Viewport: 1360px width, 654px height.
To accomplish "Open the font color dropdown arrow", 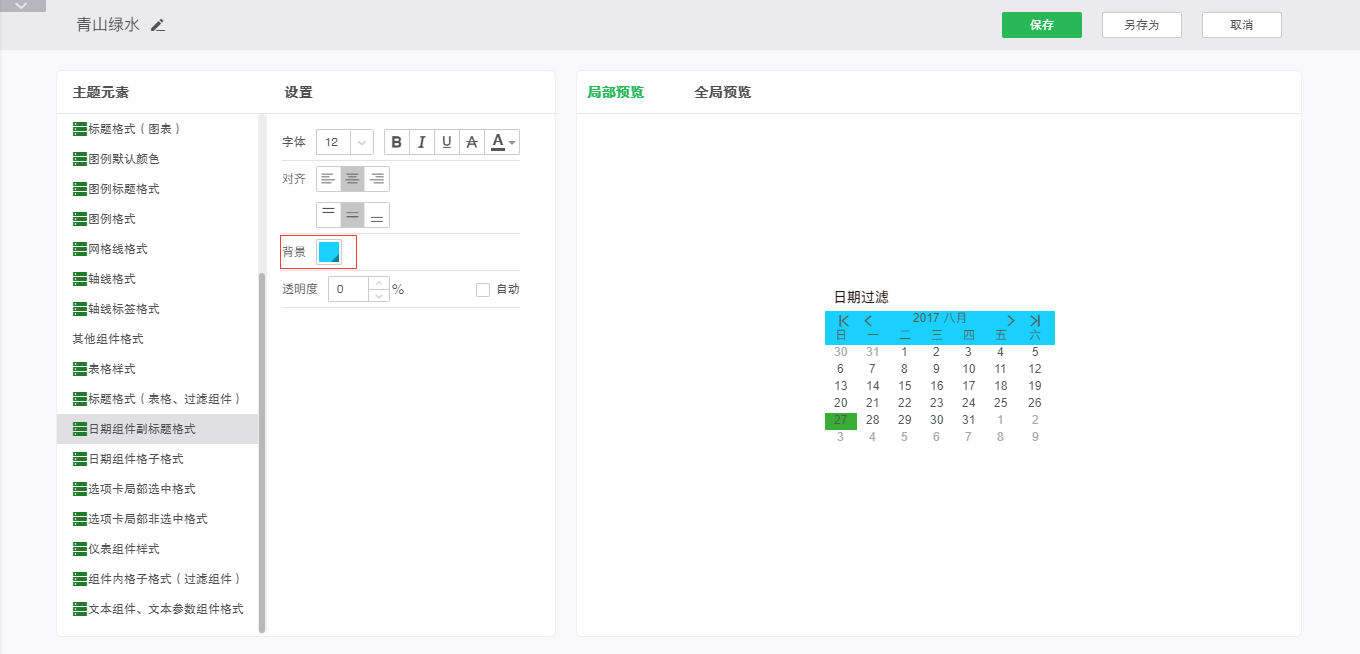I will pos(513,143).
